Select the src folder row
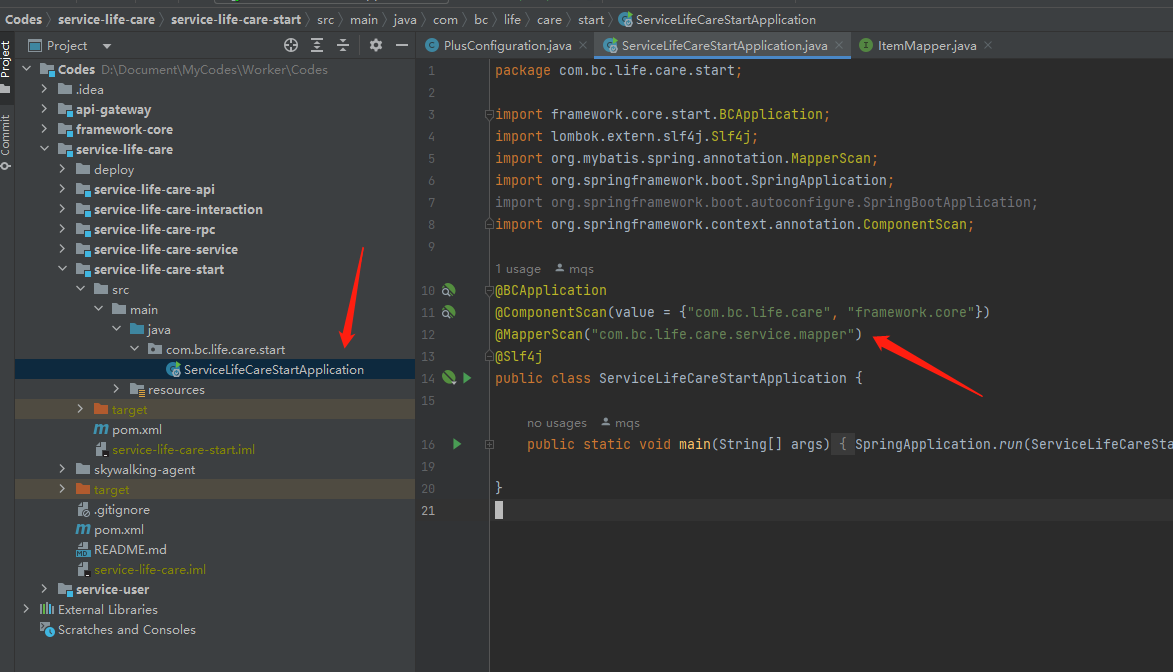 pos(215,290)
